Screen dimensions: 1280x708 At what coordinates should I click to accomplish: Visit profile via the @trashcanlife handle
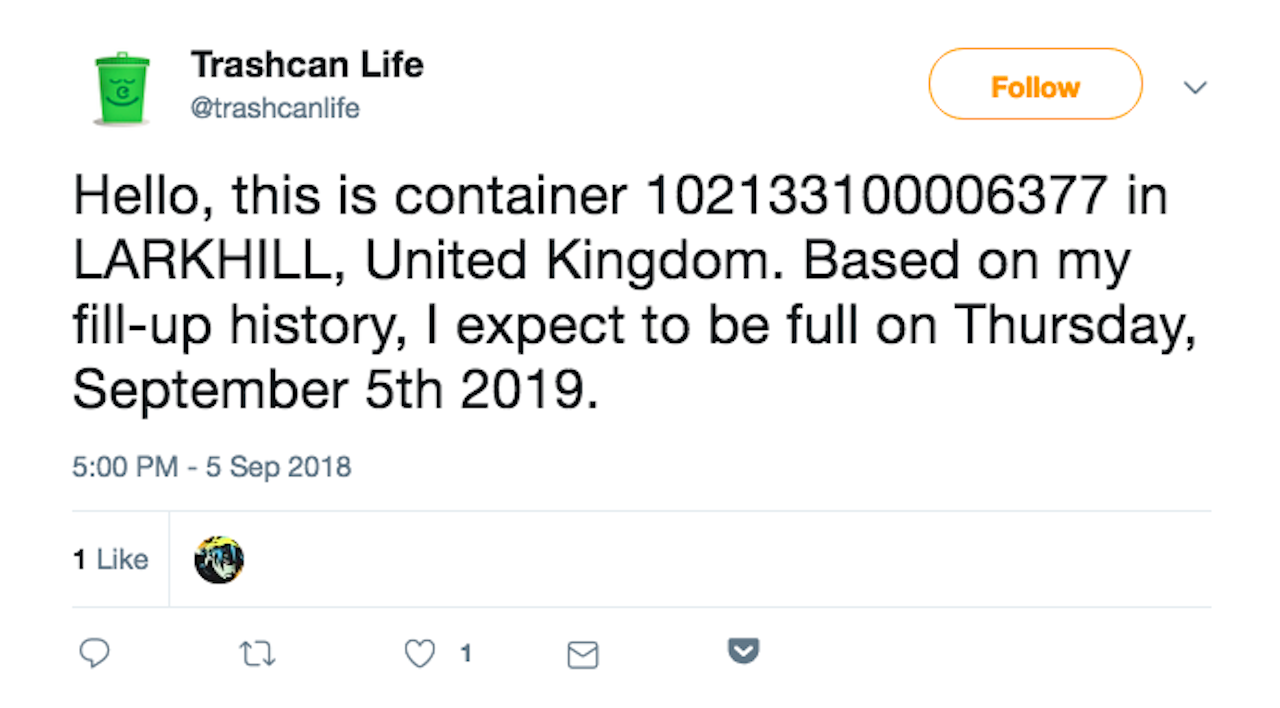[x=275, y=108]
